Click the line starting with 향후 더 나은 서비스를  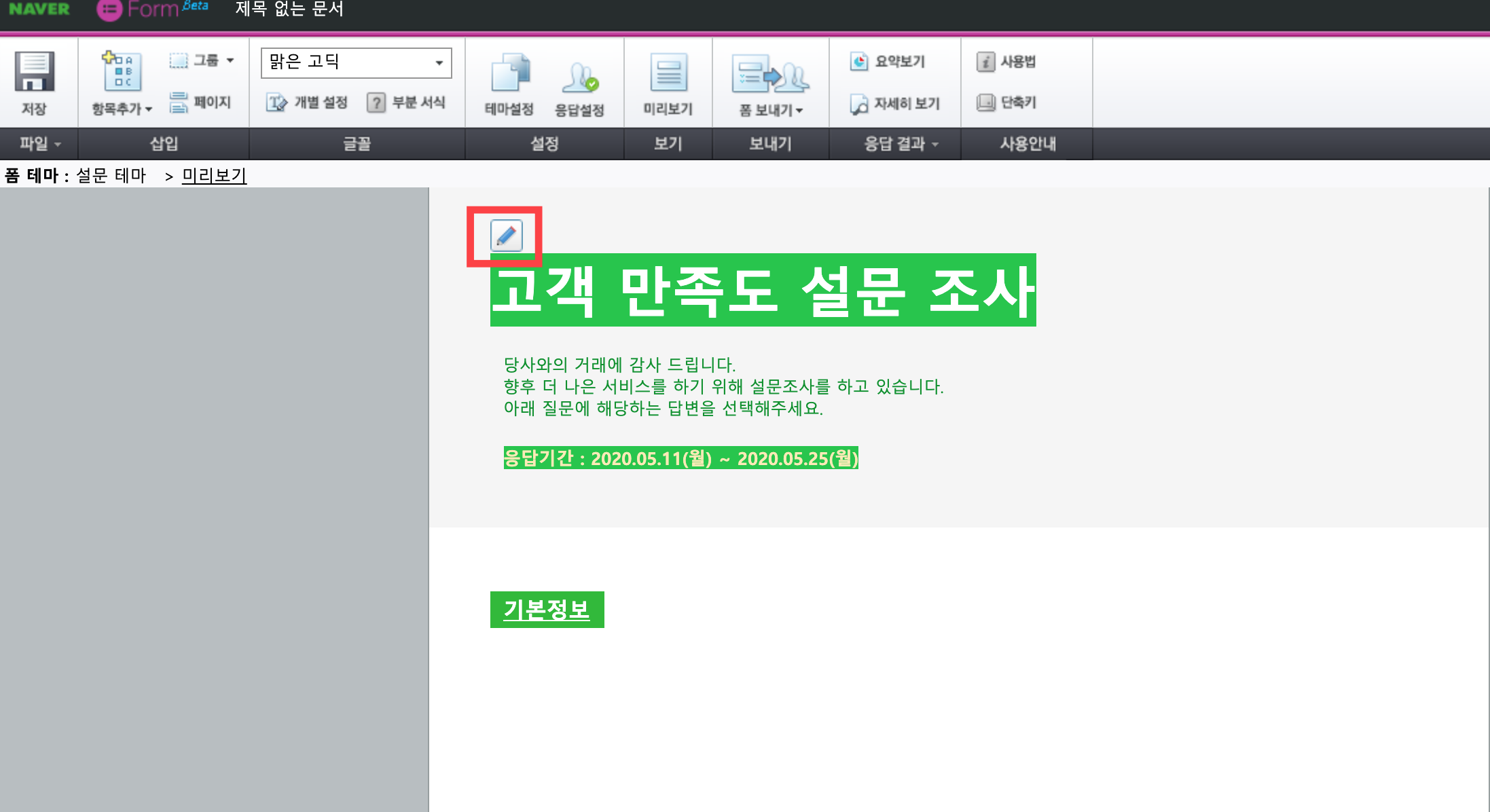tap(723, 387)
